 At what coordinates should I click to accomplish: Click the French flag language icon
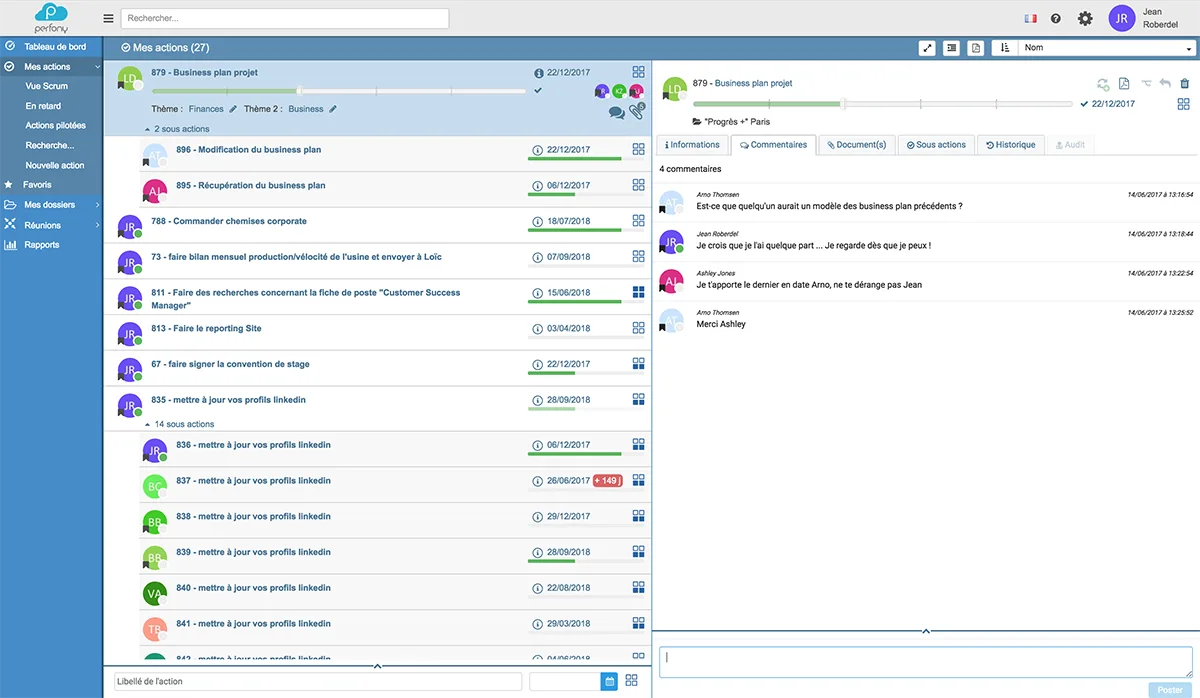point(1031,18)
